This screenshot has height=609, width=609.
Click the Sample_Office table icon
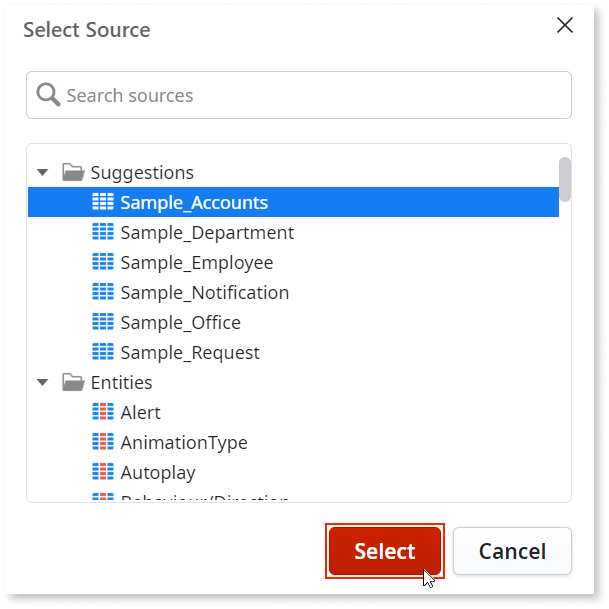tap(102, 322)
